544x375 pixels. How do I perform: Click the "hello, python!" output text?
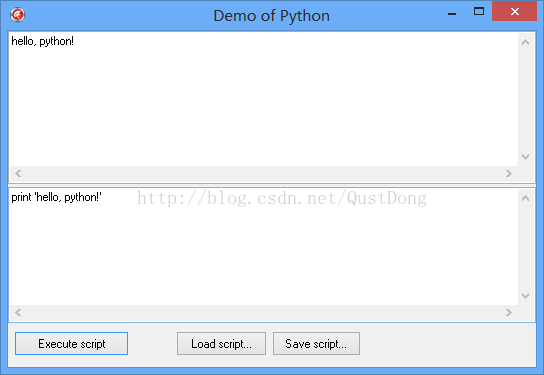[42, 41]
